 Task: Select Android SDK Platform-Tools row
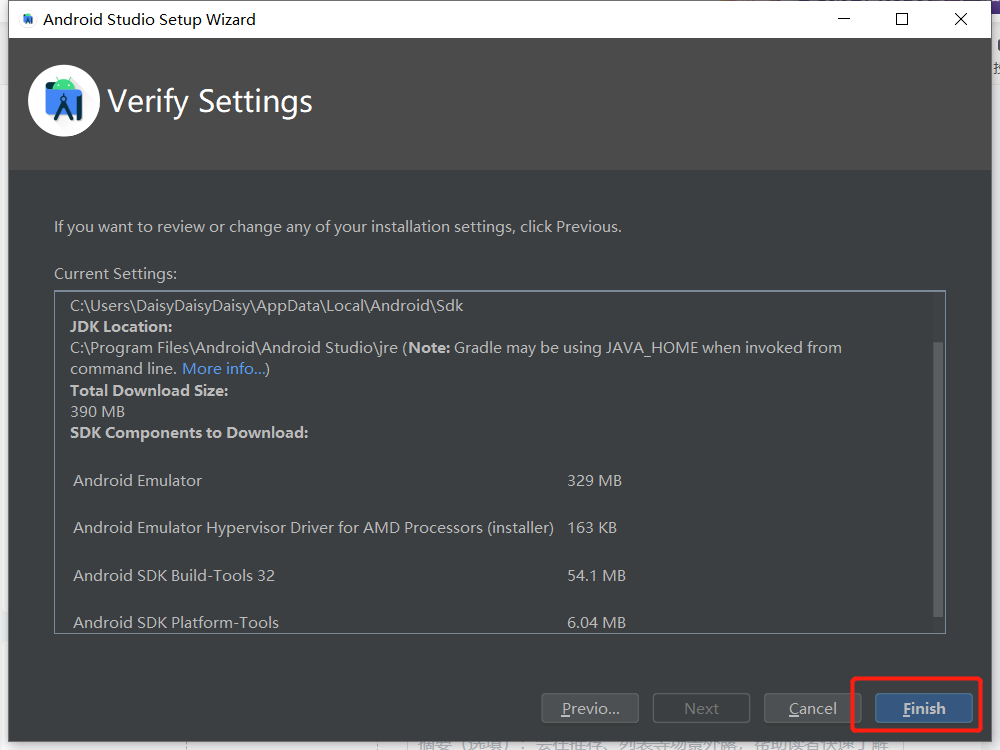(x=348, y=622)
